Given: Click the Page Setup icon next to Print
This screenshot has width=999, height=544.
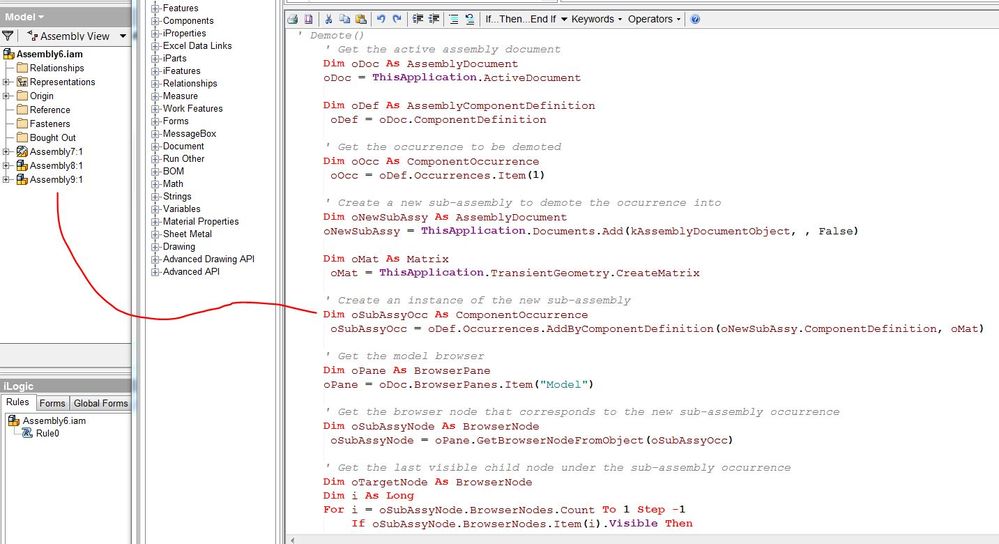Looking at the screenshot, I should tap(308, 19).
